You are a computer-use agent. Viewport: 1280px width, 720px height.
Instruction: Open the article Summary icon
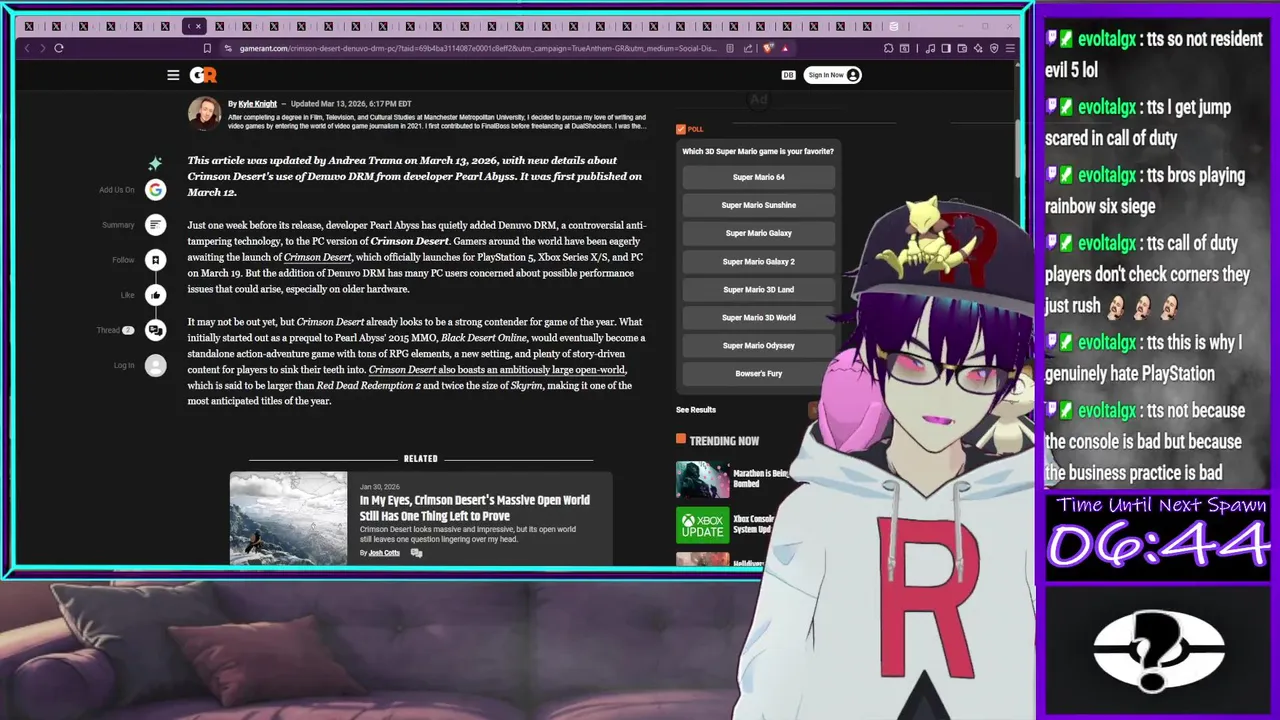(155, 225)
